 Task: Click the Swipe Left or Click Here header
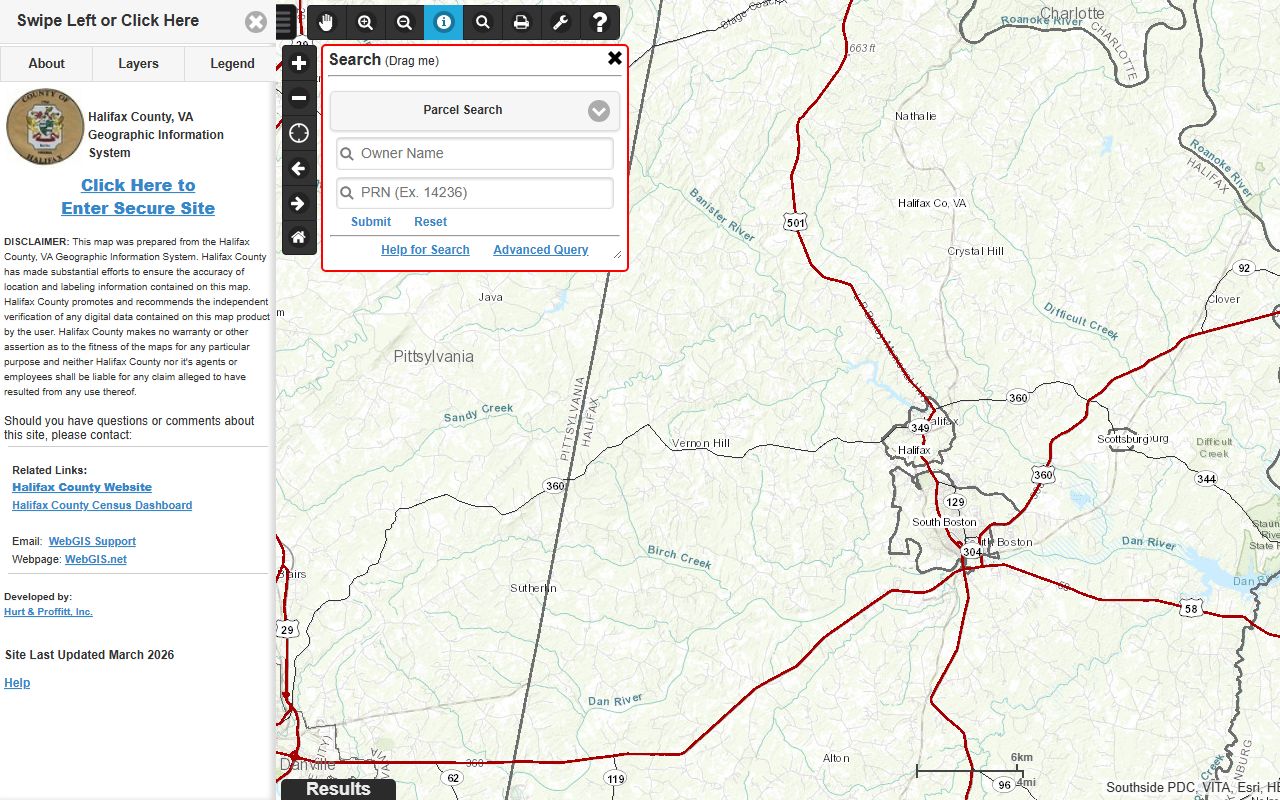point(108,21)
